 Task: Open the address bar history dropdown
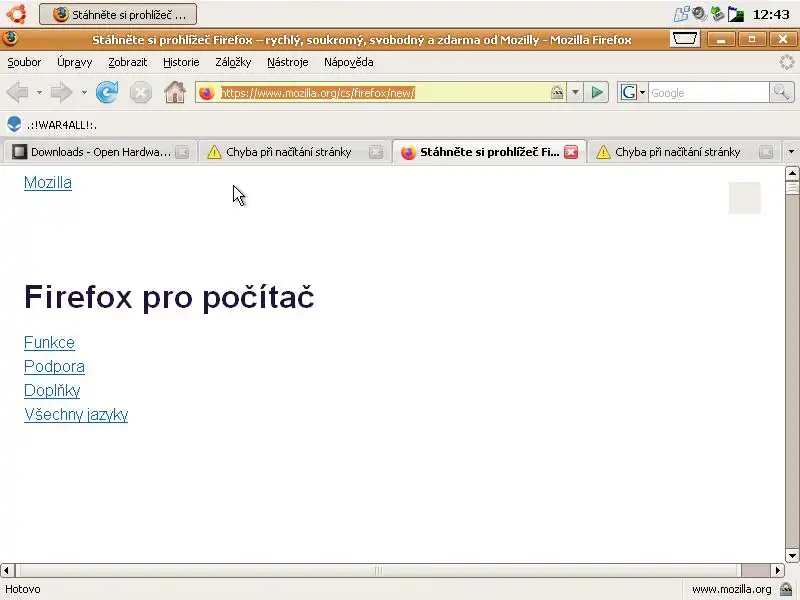(575, 93)
